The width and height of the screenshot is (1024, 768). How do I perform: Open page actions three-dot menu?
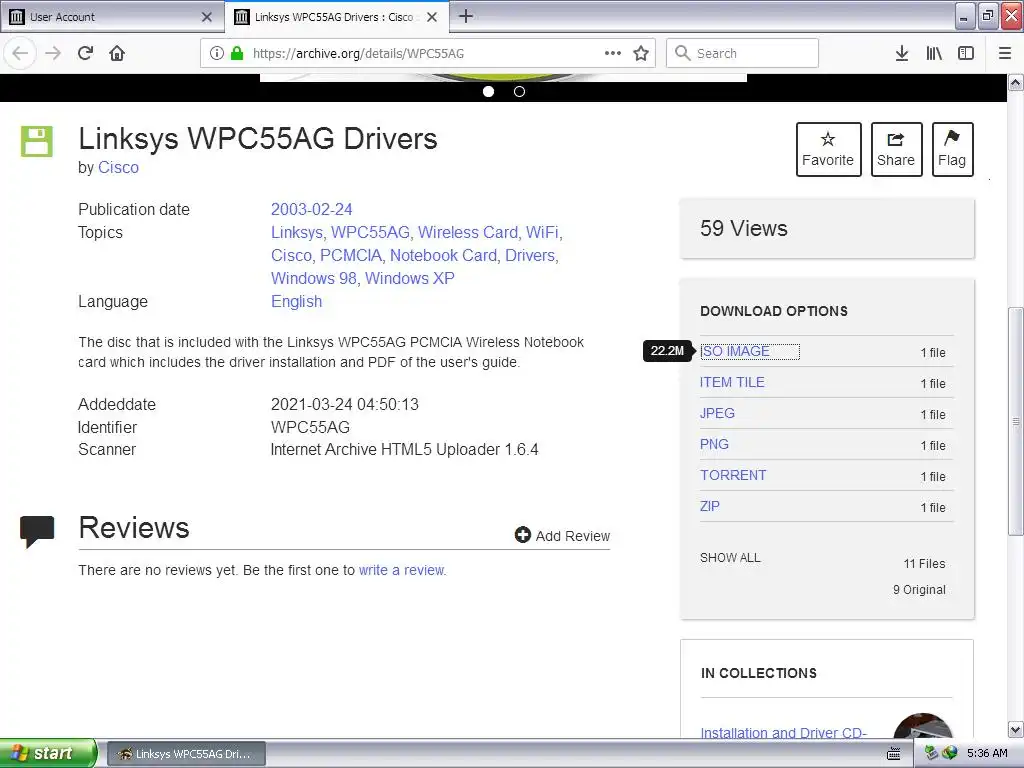613,54
